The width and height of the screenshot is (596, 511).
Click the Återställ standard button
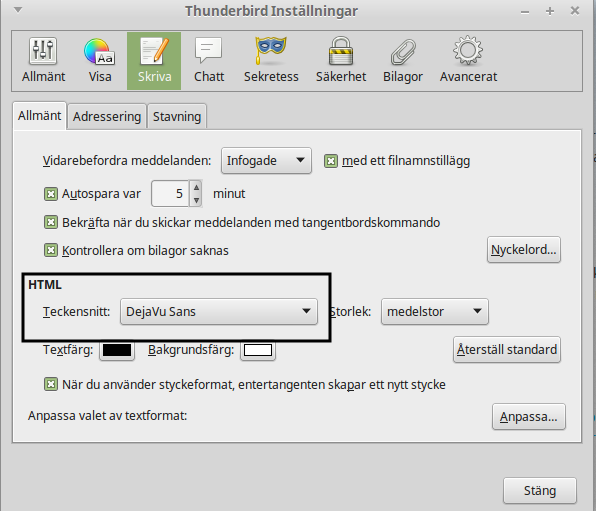click(x=507, y=349)
